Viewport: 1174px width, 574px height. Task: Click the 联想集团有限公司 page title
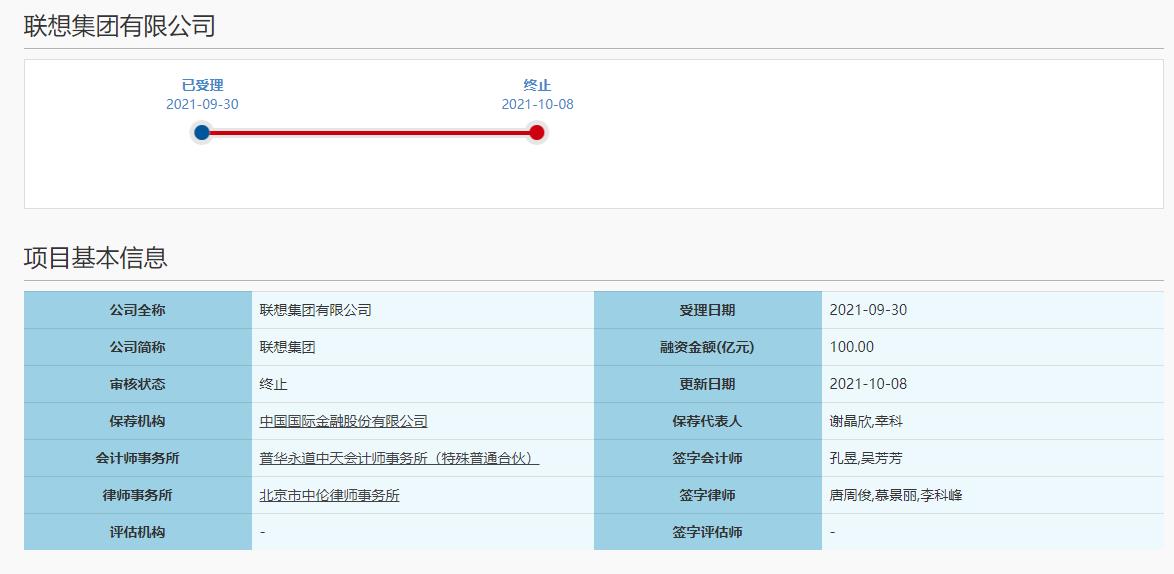pyautogui.click(x=120, y=26)
